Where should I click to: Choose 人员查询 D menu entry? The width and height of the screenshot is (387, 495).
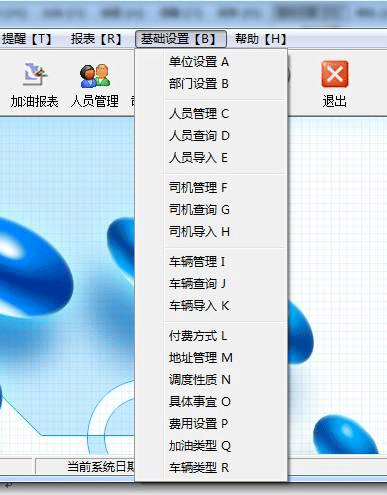pyautogui.click(x=211, y=136)
